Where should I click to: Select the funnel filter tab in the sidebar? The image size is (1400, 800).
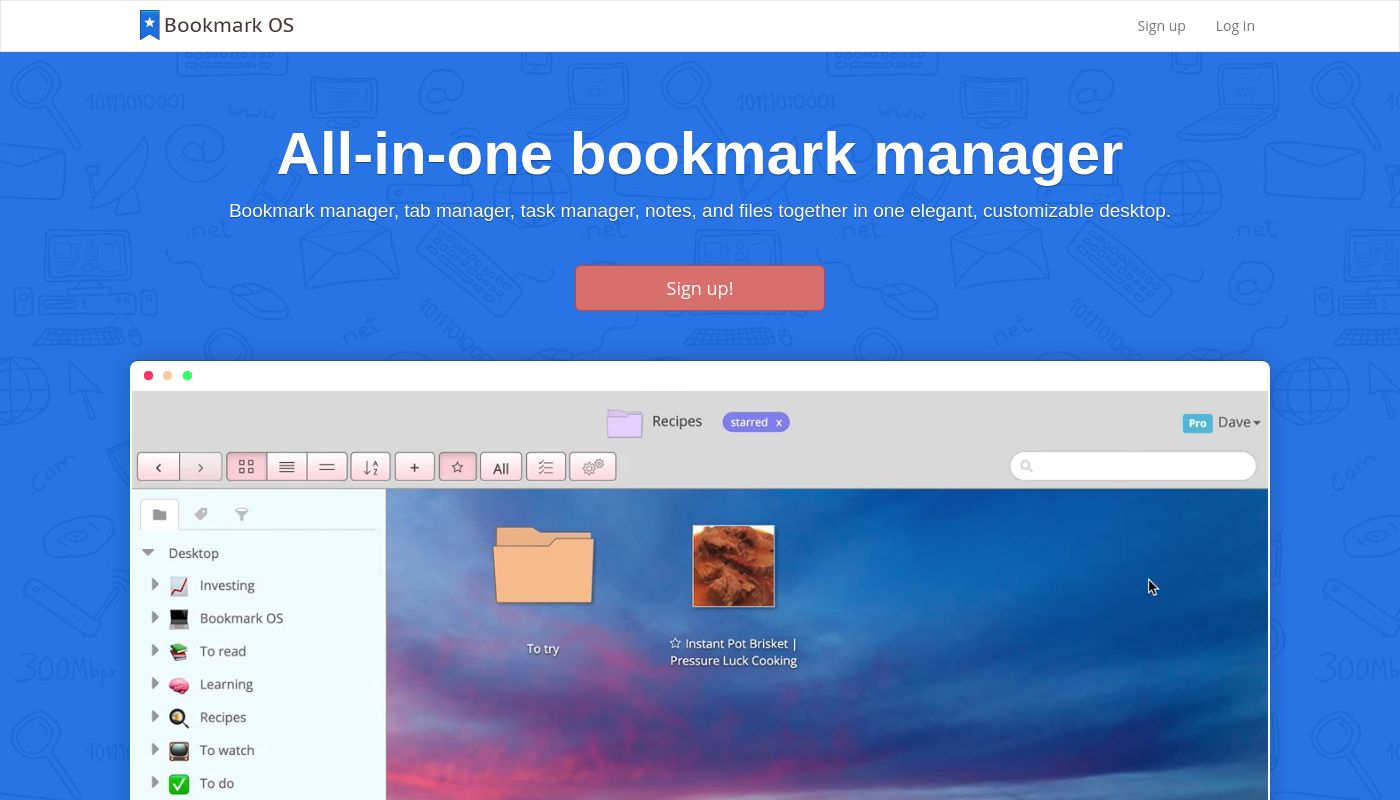coord(241,514)
